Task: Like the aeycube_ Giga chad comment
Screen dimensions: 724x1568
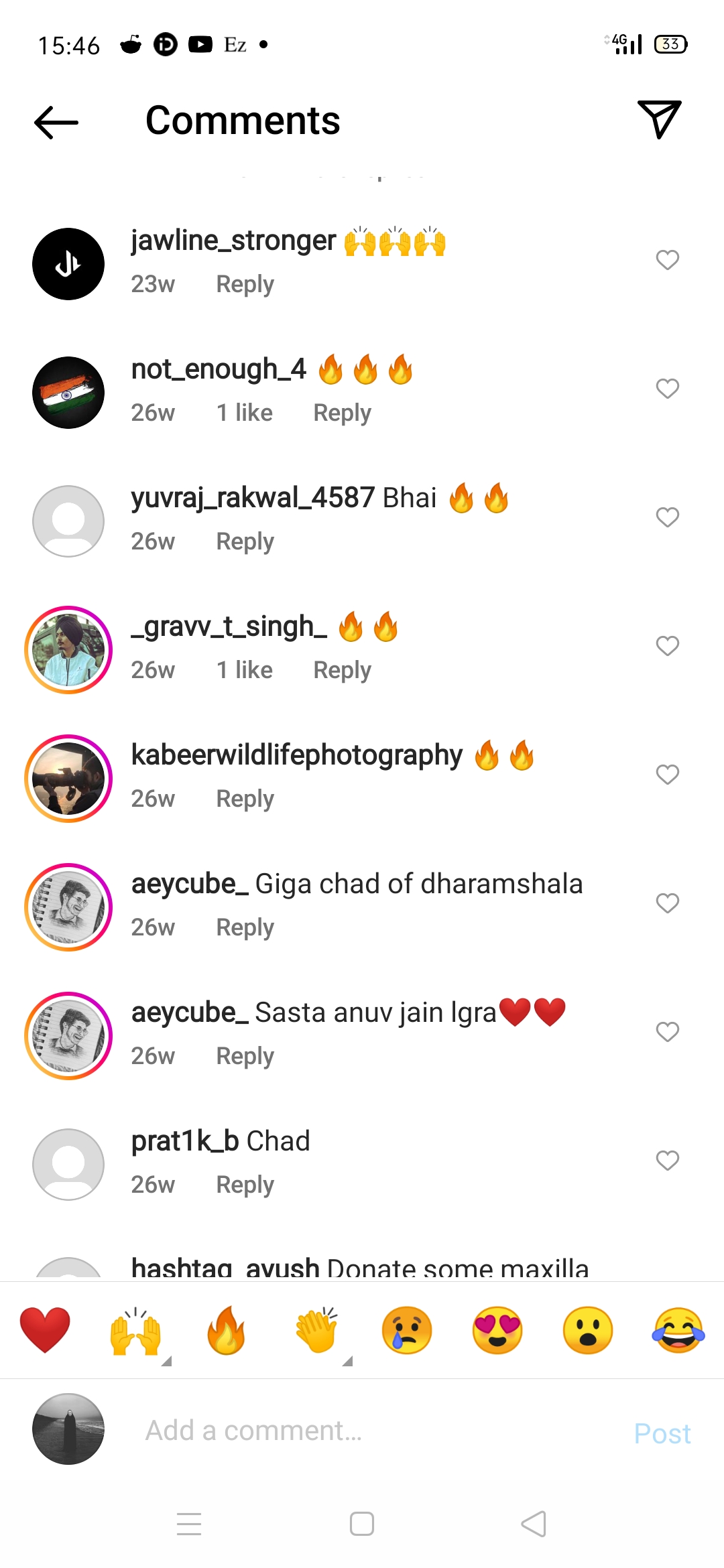Action: pos(668,903)
